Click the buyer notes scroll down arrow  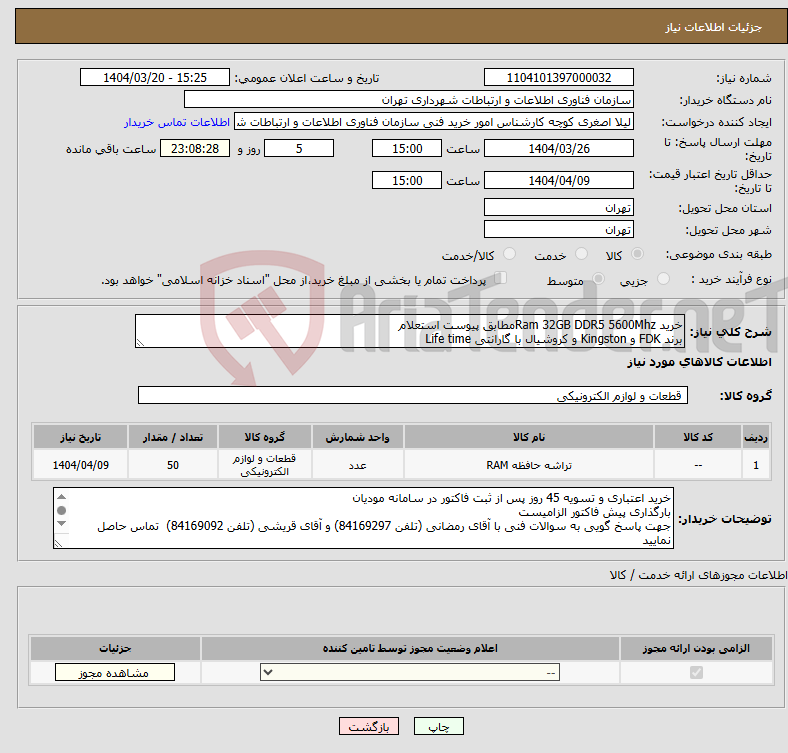(61, 524)
